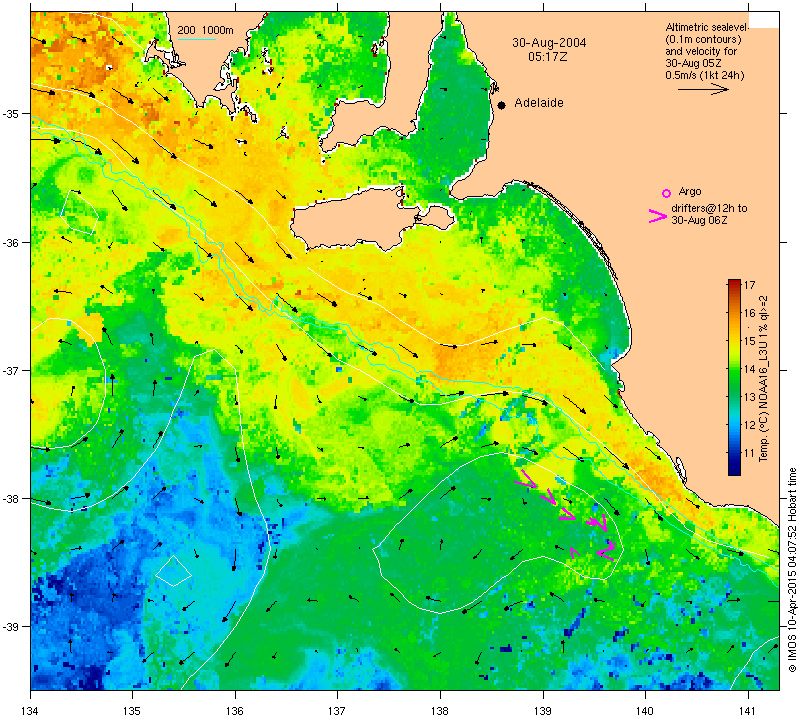Click the 17 value on temperature scale
Viewport: 800px width, 720px height.
click(749, 285)
